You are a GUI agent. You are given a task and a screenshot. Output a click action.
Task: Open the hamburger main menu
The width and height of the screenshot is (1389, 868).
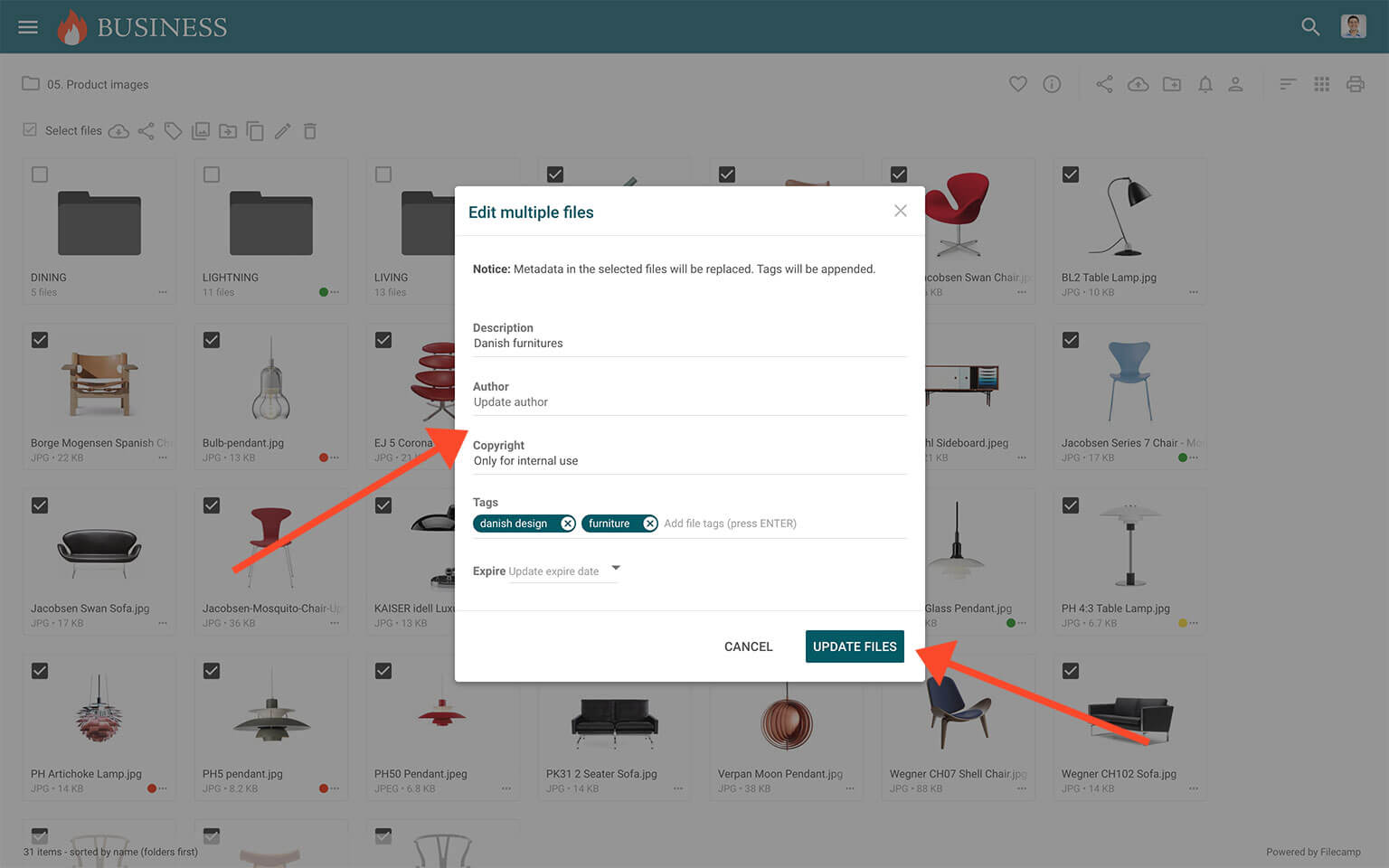click(x=28, y=27)
